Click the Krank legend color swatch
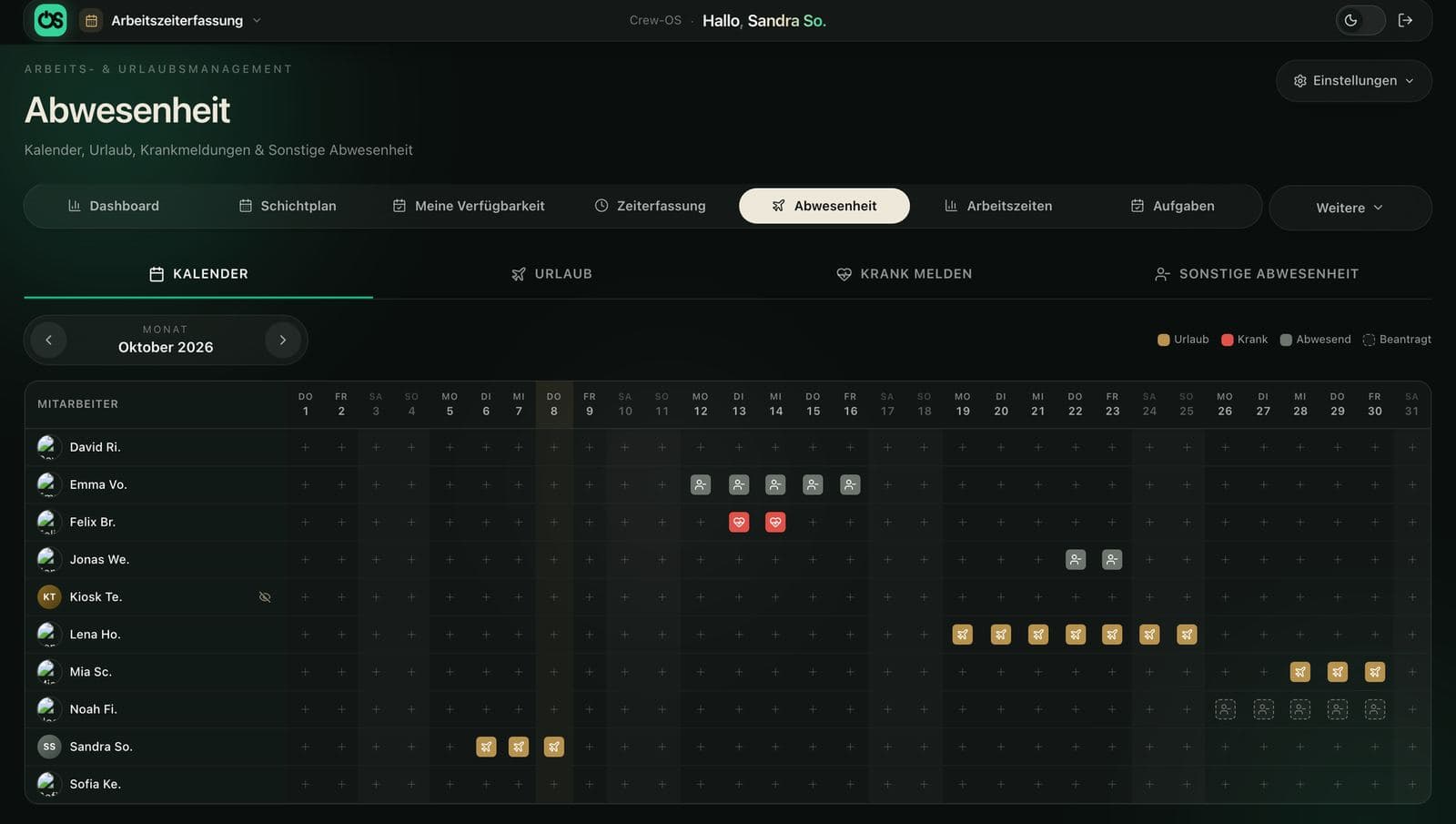The image size is (1456, 824). point(1227,340)
